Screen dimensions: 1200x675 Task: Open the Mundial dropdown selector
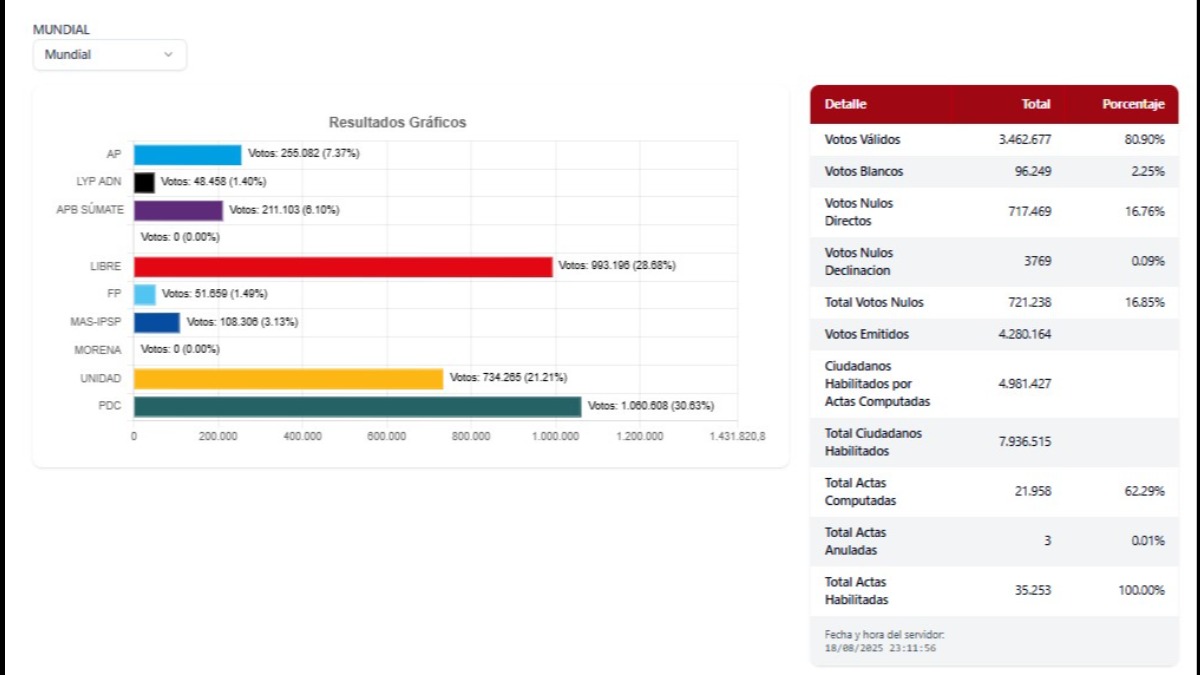coord(110,55)
